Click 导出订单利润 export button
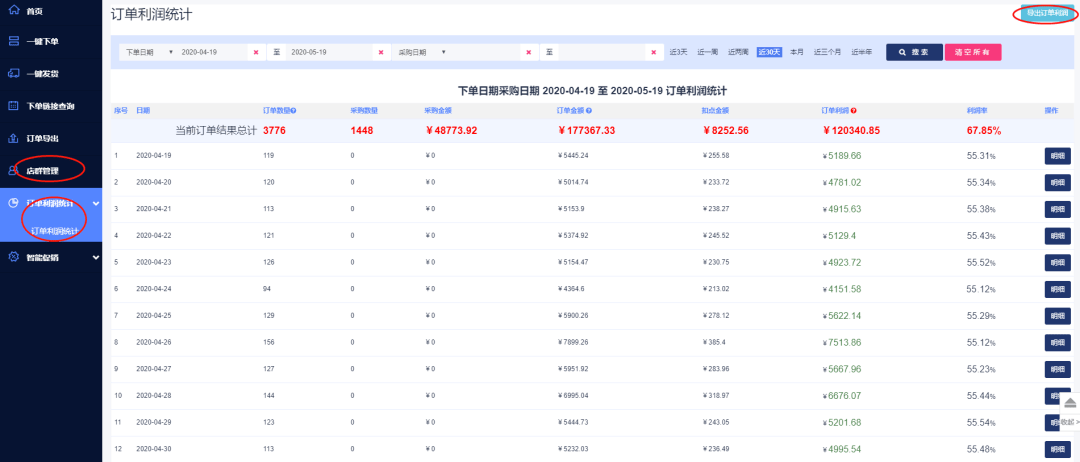 coord(1045,14)
